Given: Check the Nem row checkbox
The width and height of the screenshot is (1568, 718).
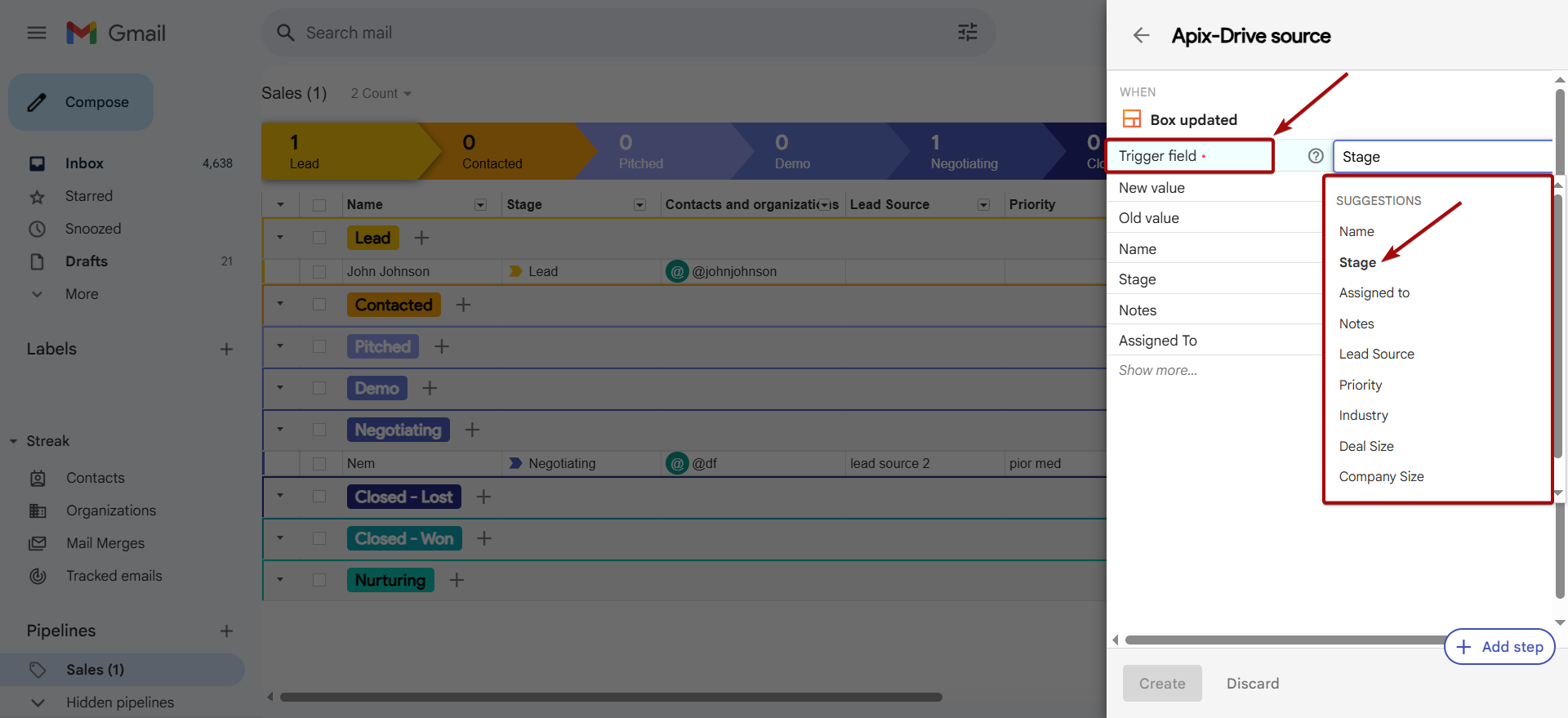Looking at the screenshot, I should point(319,463).
